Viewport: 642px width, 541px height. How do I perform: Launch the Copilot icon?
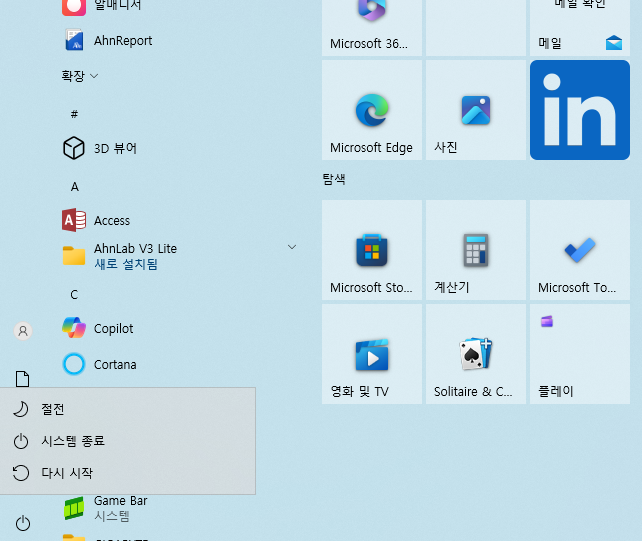(74, 328)
